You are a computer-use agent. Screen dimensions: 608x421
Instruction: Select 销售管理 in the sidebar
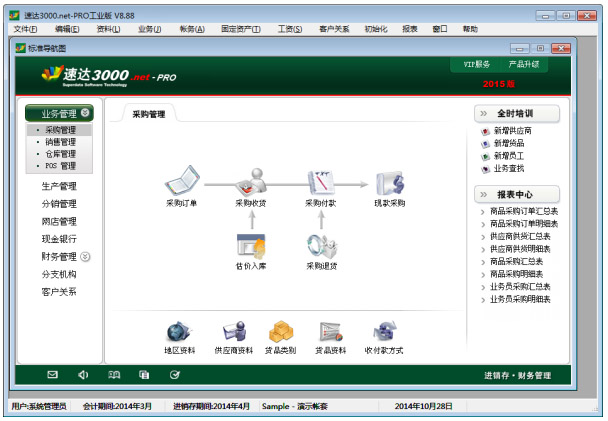tap(59, 142)
